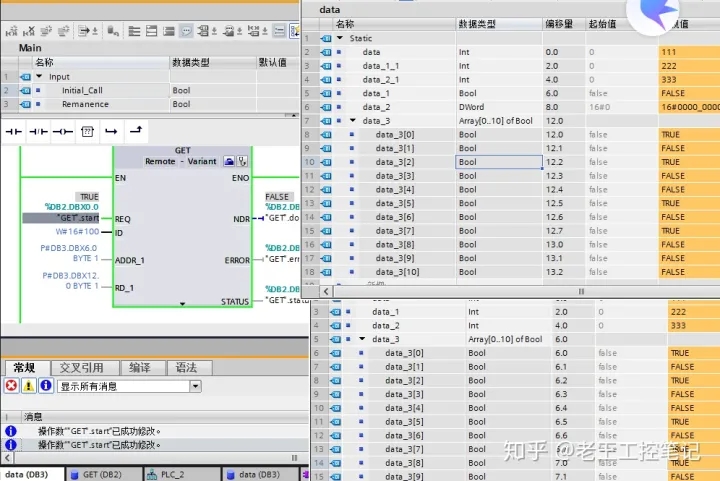Switch to the 编译 tab
Image resolution: width=720 pixels, height=481 pixels.
pyautogui.click(x=139, y=367)
